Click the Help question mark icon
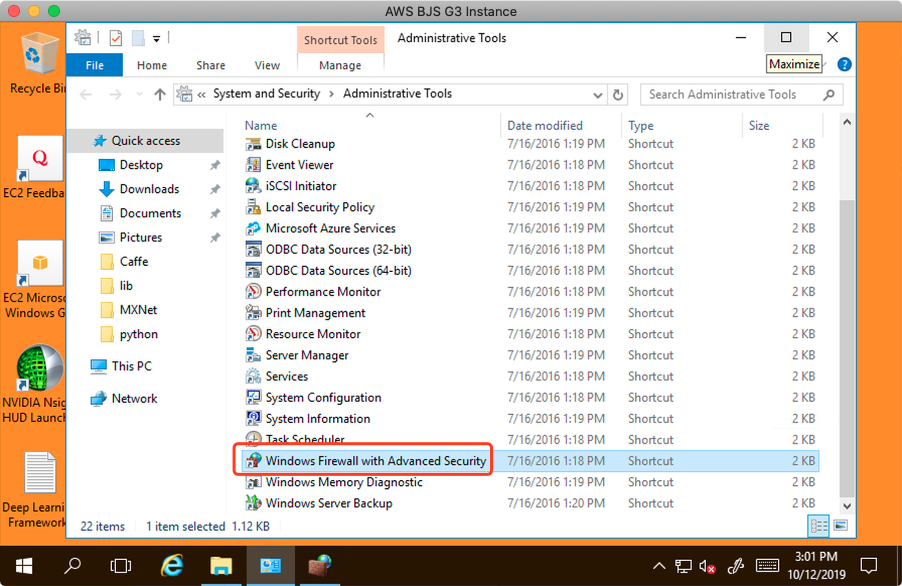The height and width of the screenshot is (586, 902). [x=844, y=65]
